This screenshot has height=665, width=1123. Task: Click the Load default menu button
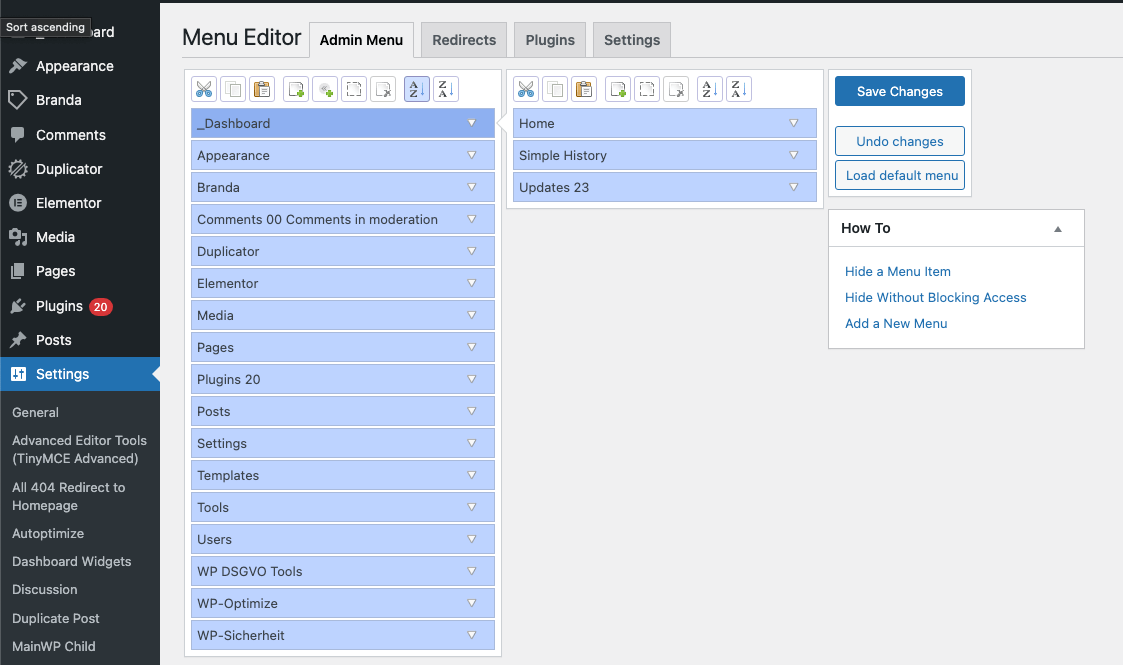(900, 175)
